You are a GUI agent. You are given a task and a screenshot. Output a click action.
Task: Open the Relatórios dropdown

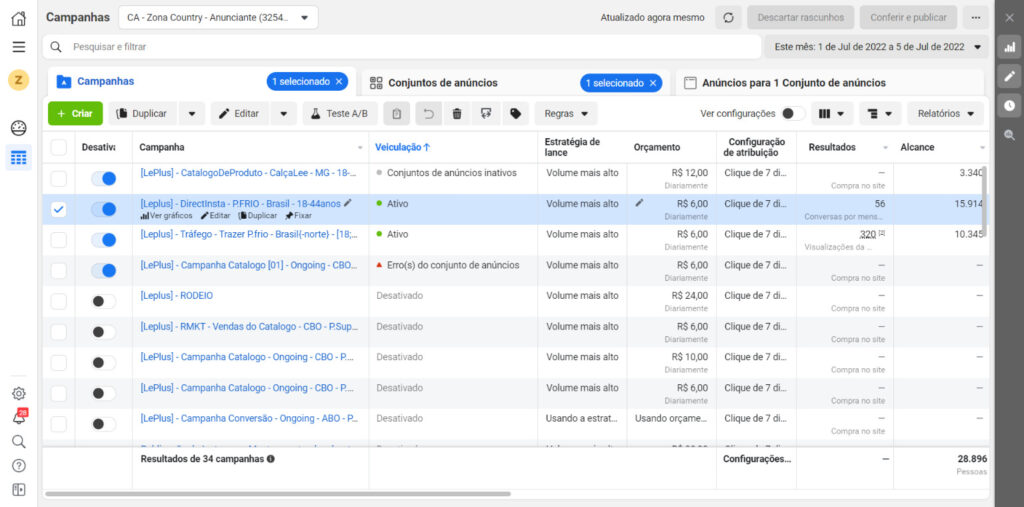point(945,114)
